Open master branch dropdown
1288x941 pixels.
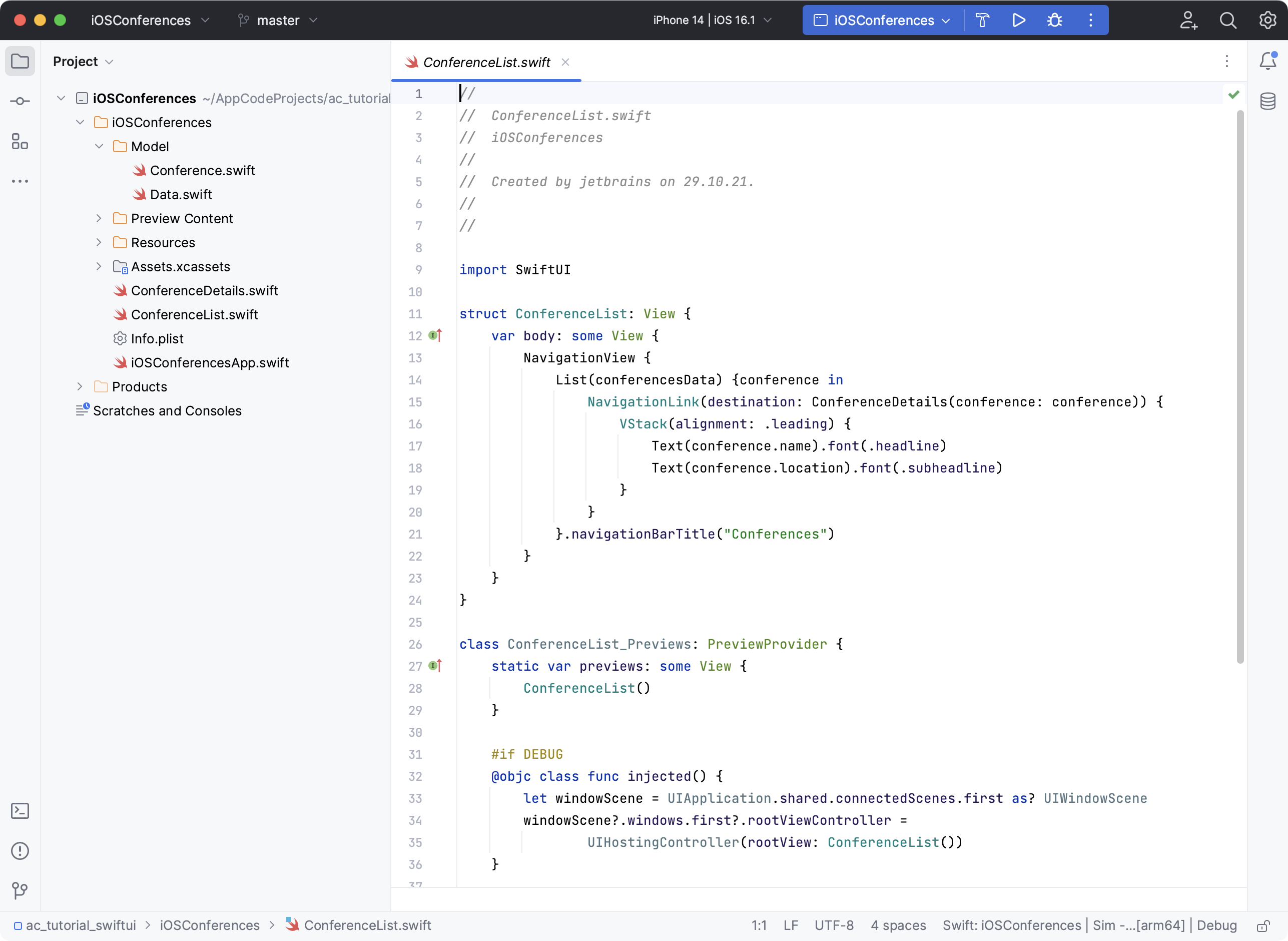278,21
